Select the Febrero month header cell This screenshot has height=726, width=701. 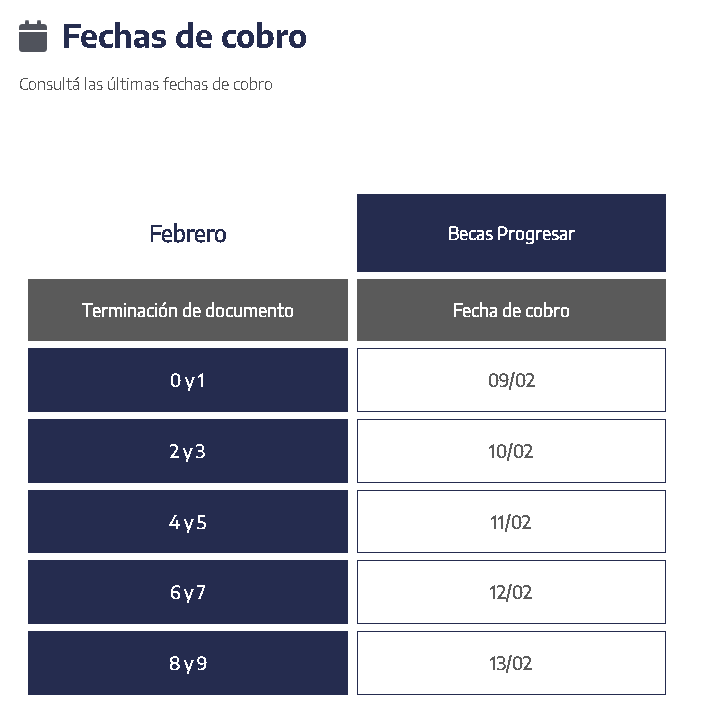[188, 233]
